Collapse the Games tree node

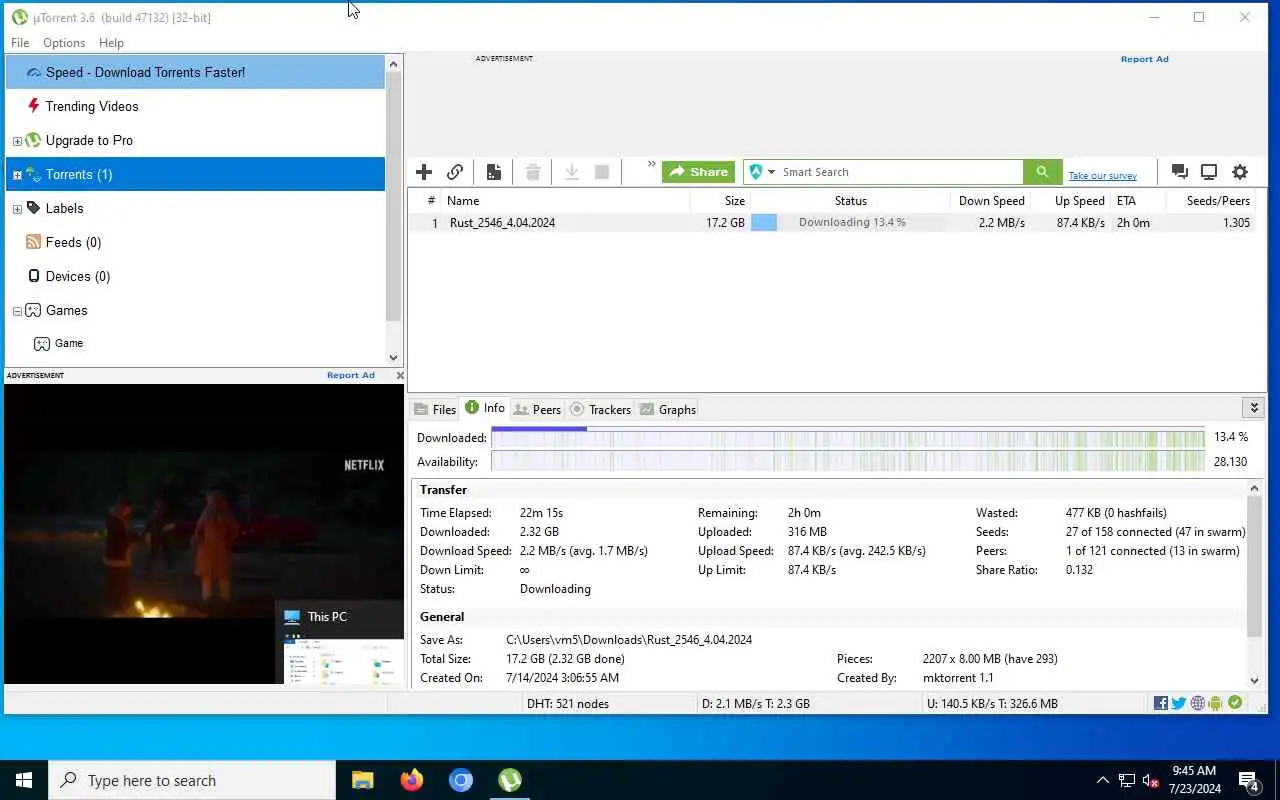click(17, 311)
